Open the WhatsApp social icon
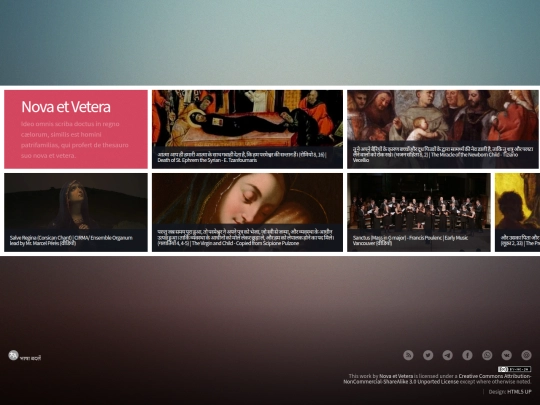Screen dimensions: 540x405 [487, 355]
